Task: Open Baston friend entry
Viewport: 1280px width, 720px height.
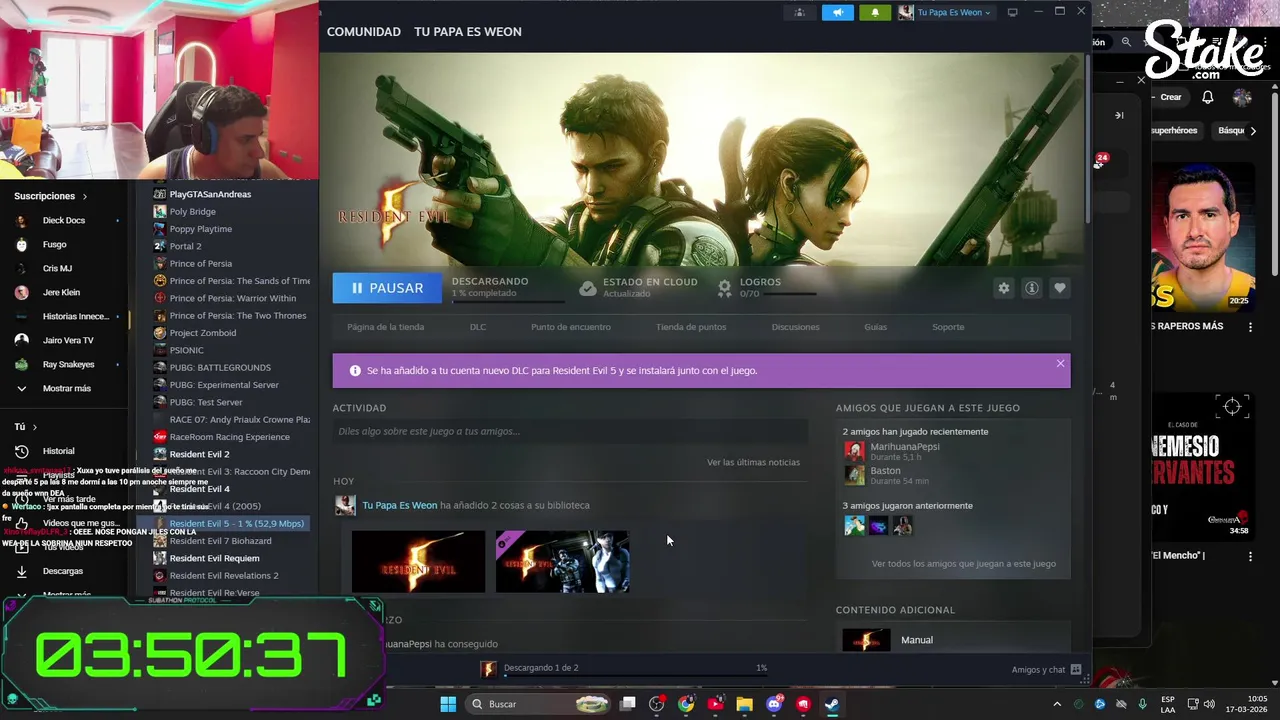Action: pos(885,475)
